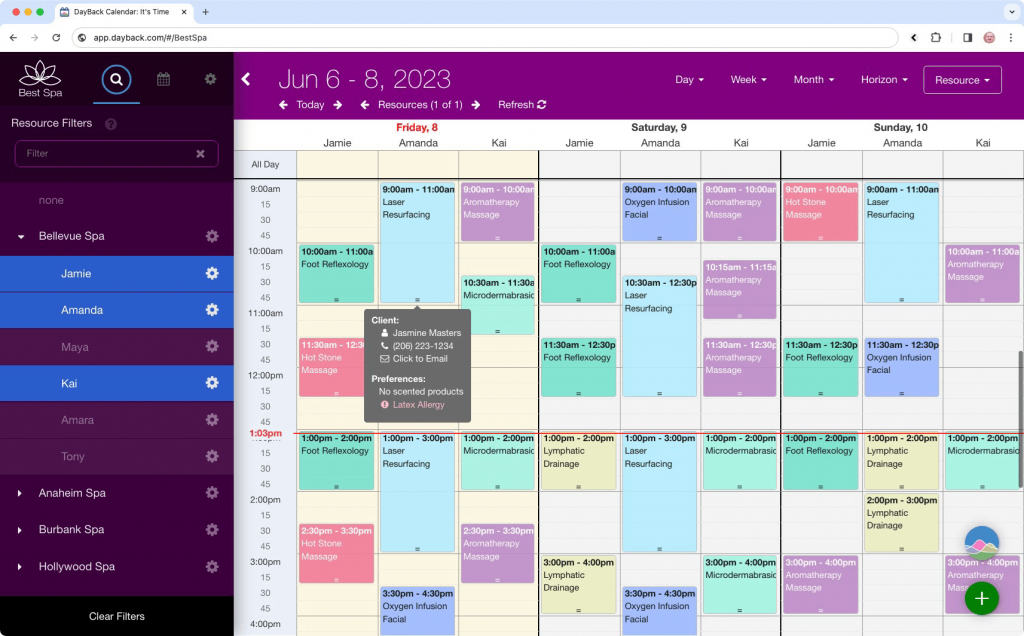1024x636 pixels.
Task: Open Resource Filters help question mark
Action: click(109, 123)
